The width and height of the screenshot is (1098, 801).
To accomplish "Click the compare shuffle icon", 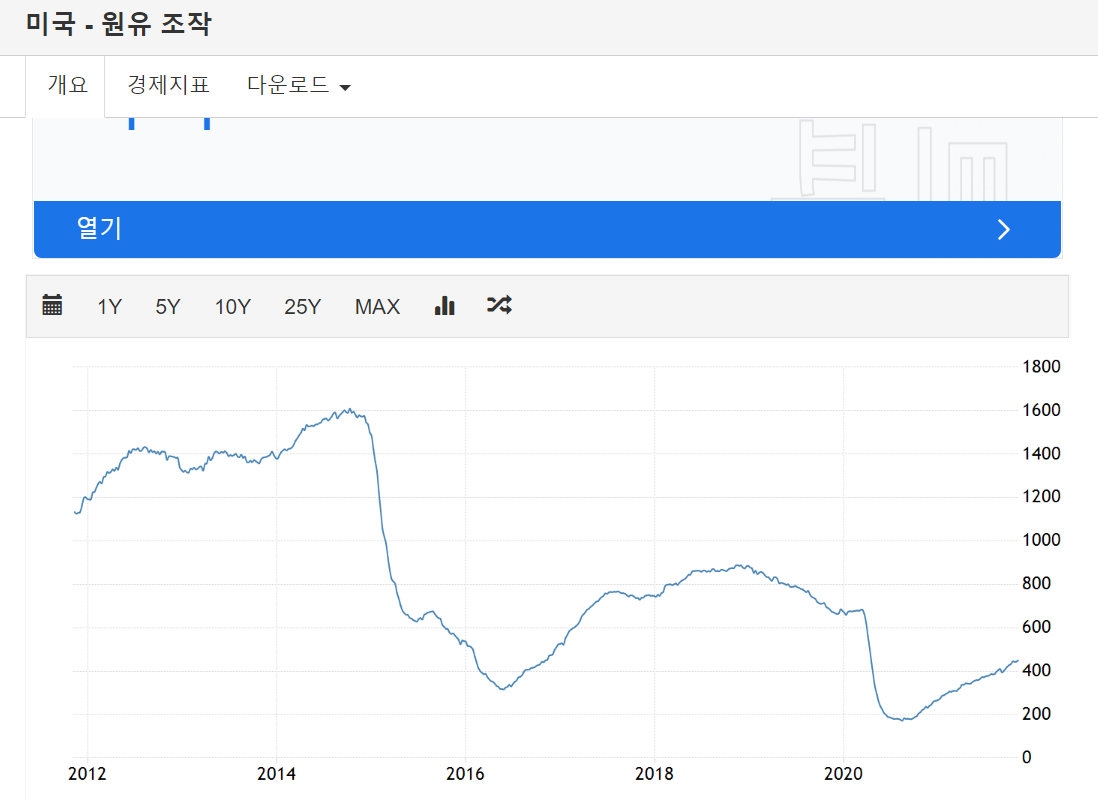I will (499, 305).
